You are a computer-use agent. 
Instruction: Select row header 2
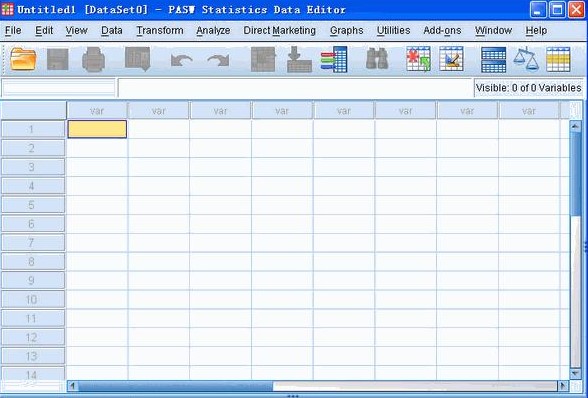point(33,148)
